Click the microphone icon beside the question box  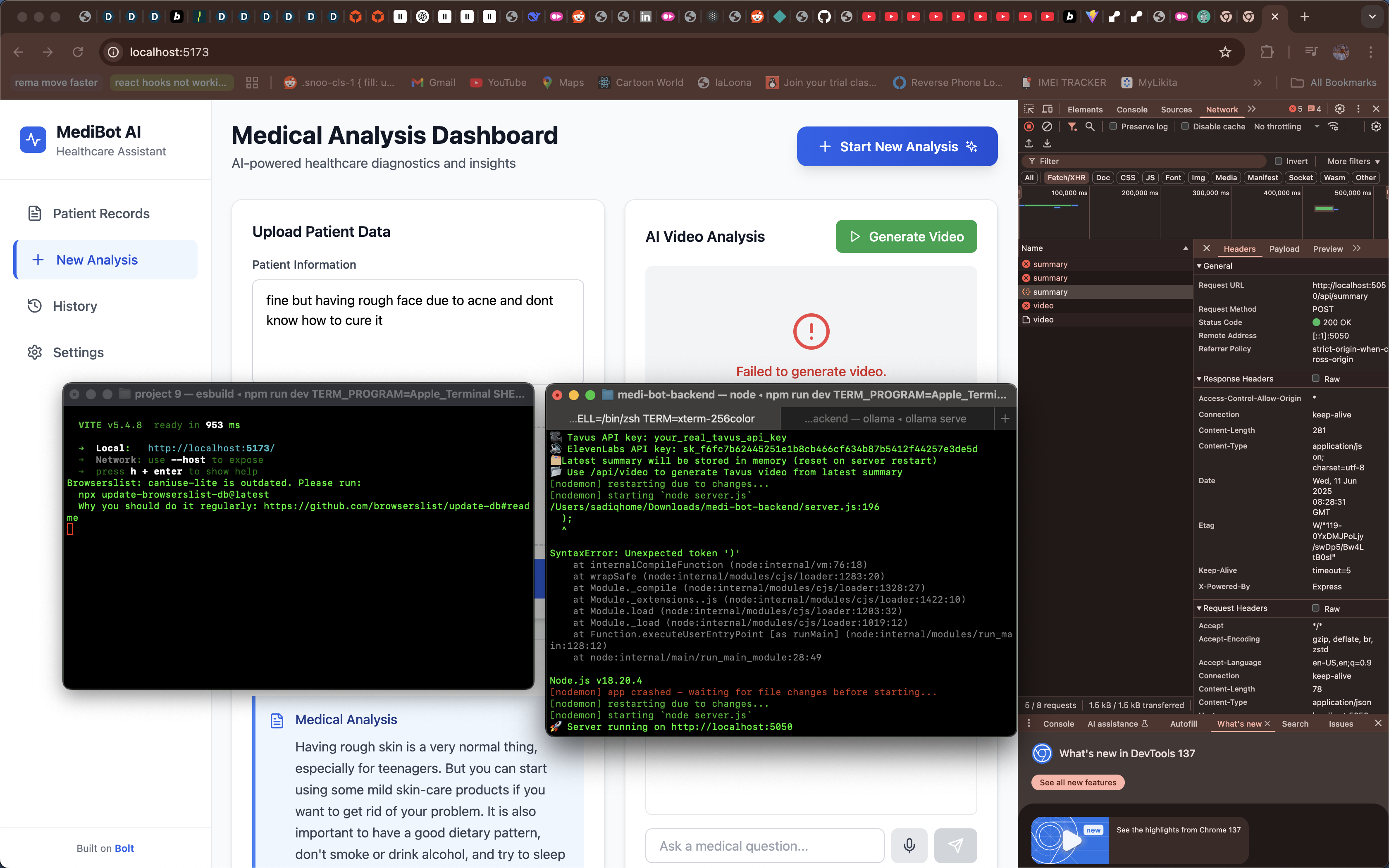(x=909, y=845)
